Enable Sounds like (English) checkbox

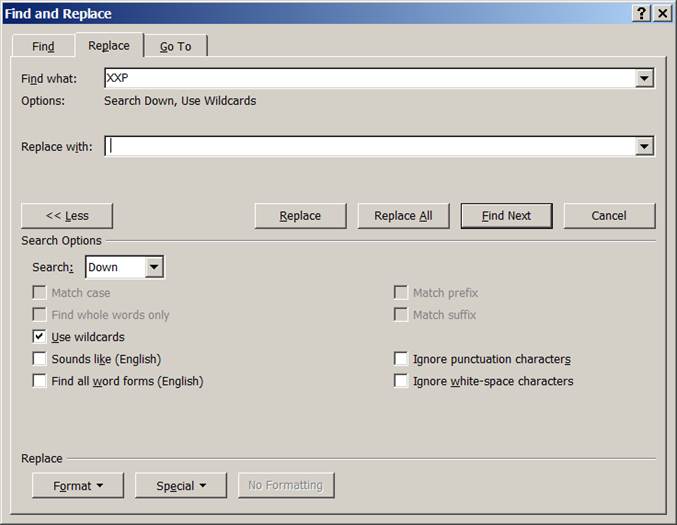point(40,359)
